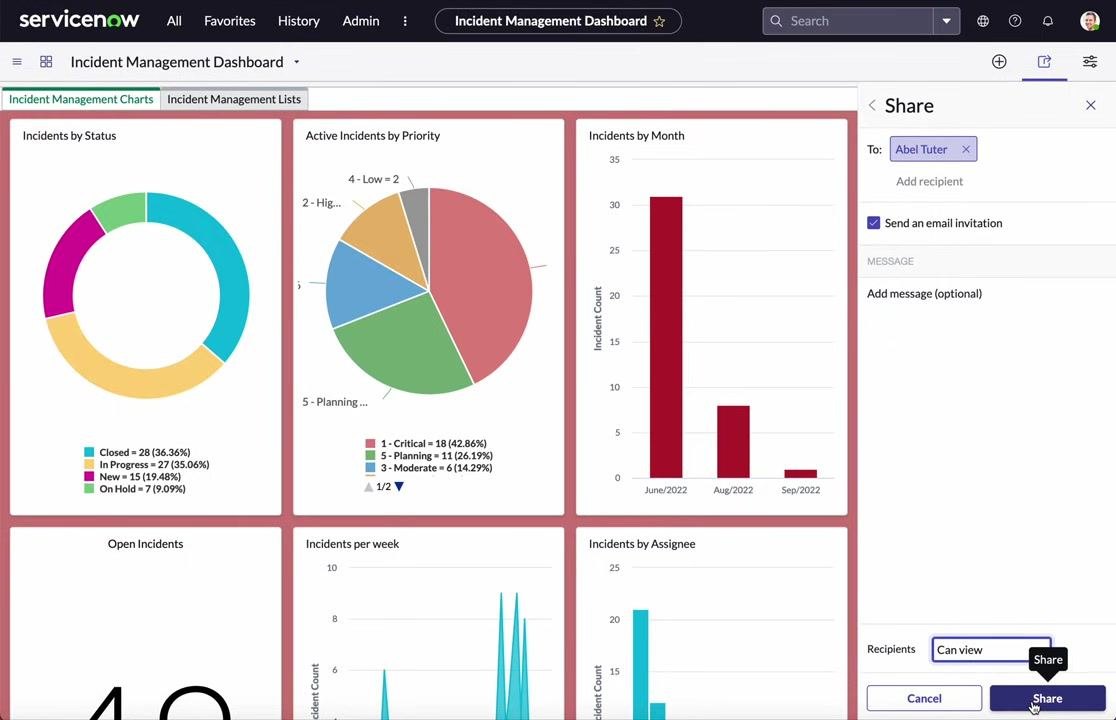Viewport: 1116px width, 720px height.
Task: Click Incidents by Assignee widget title
Action: (x=642, y=544)
